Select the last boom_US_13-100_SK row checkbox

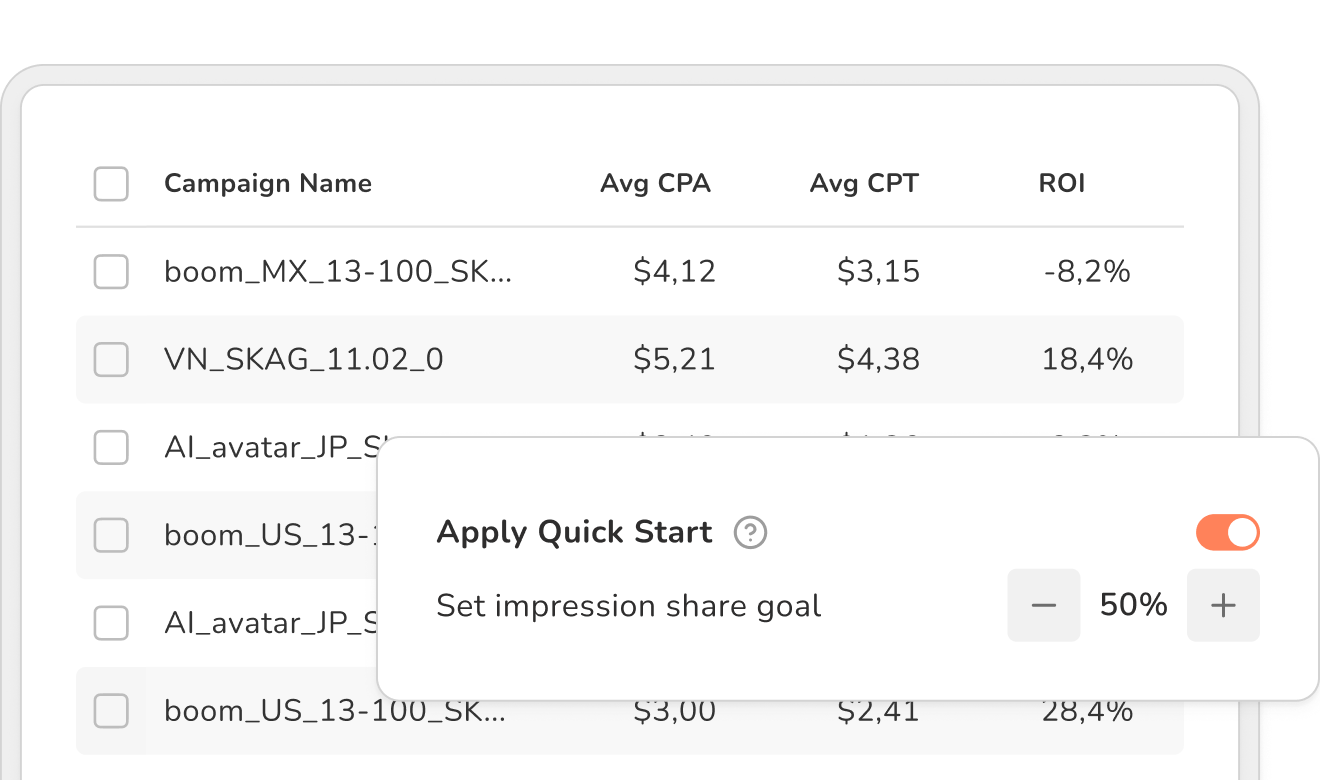coord(111,711)
